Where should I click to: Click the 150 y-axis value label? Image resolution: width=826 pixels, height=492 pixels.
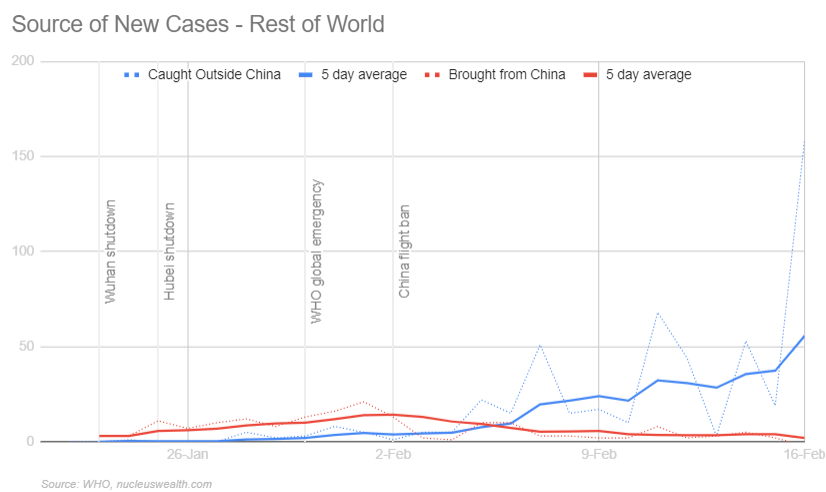[22, 157]
